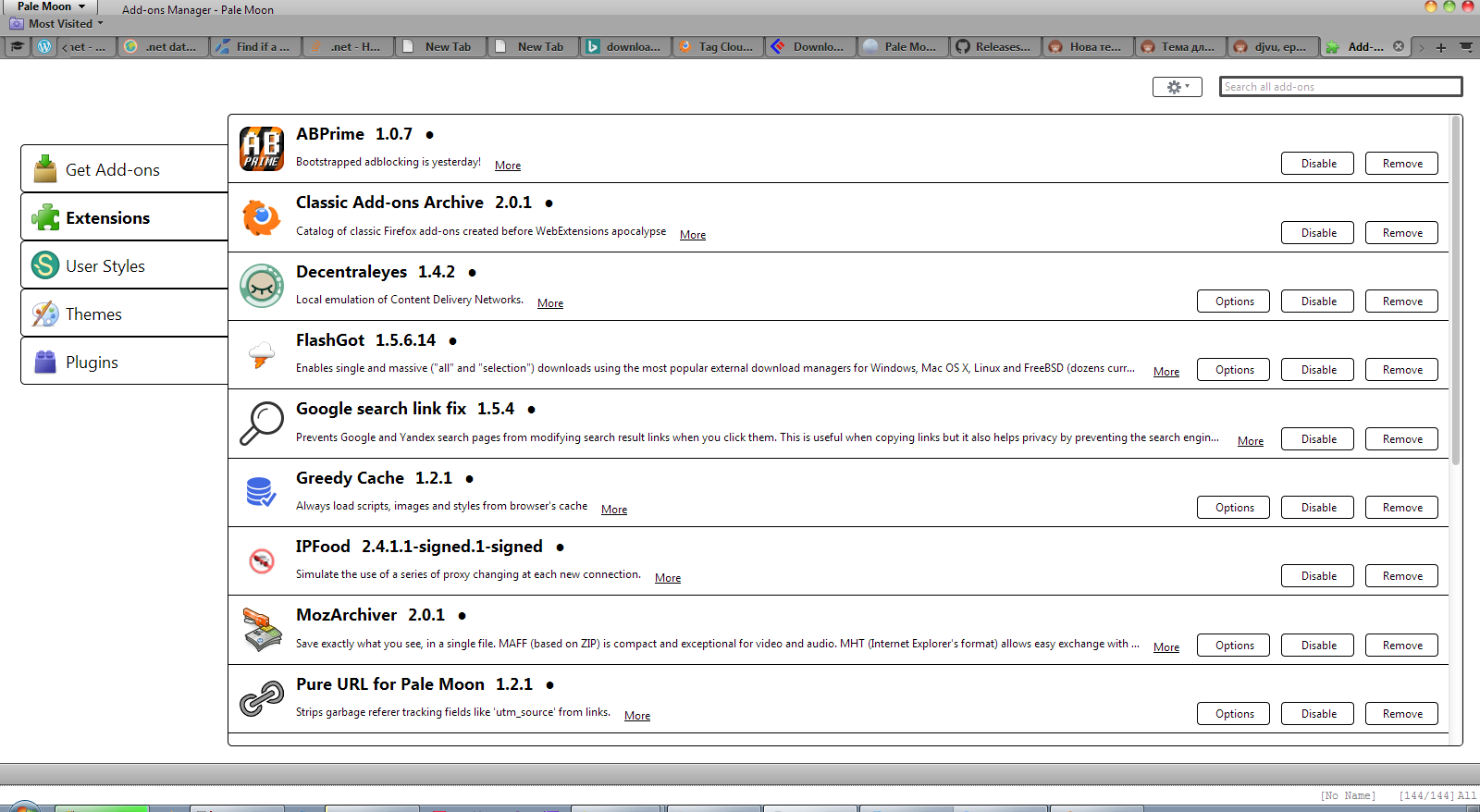Select the Themes category
Screen dimensions: 1480x812
[124, 314]
